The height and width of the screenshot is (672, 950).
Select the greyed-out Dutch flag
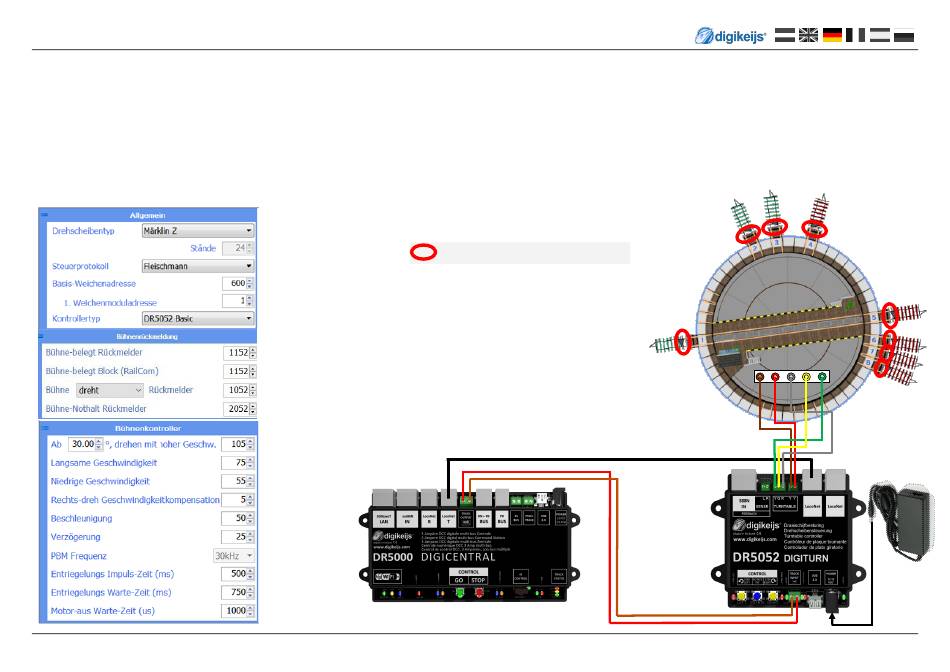[x=785, y=35]
